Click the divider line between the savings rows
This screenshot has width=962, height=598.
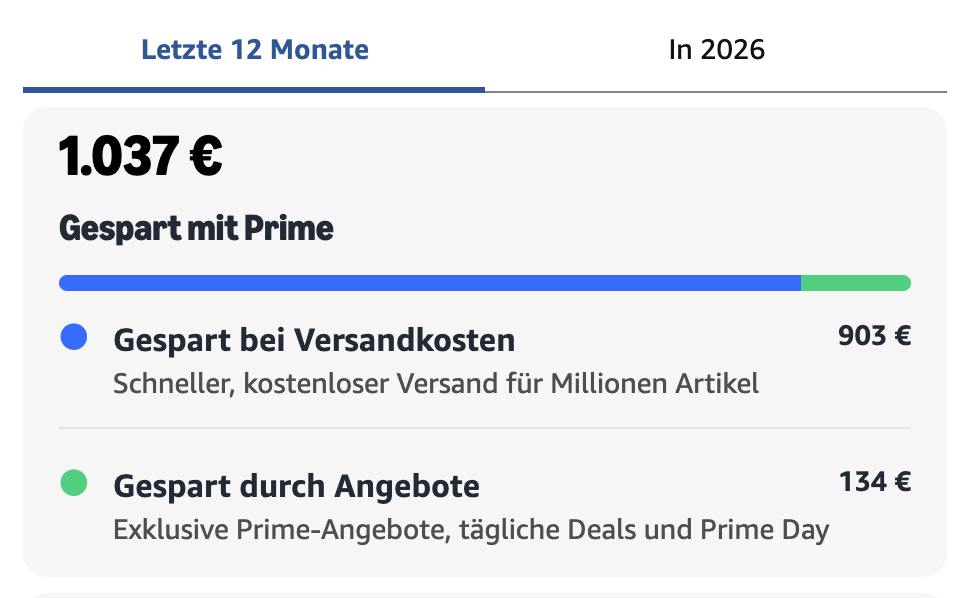click(x=485, y=428)
